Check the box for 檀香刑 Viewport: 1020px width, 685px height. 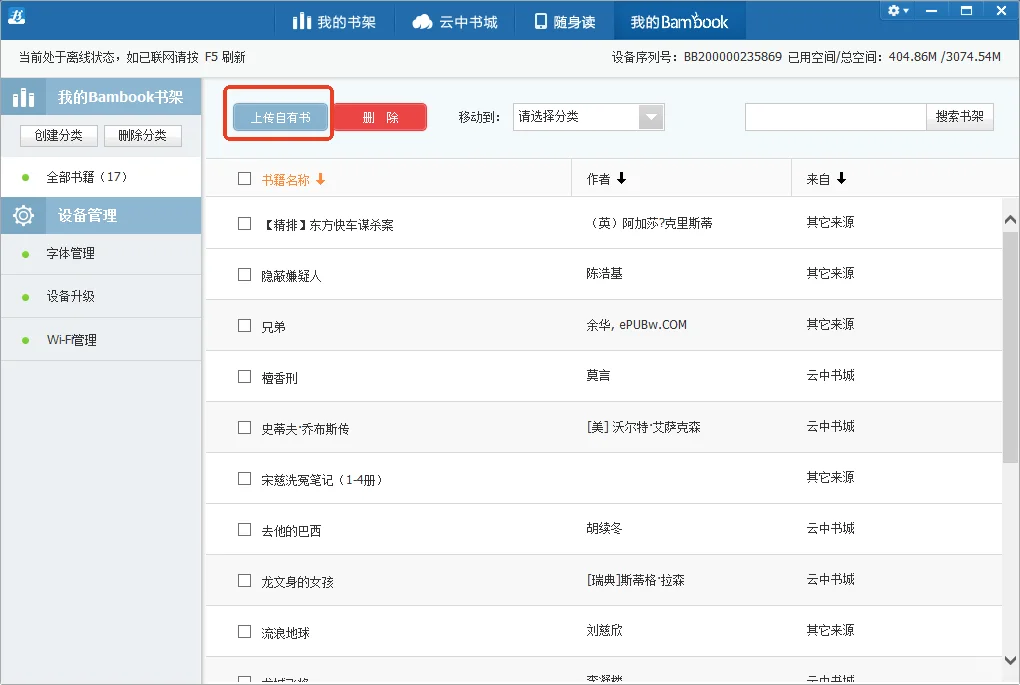[245, 377]
